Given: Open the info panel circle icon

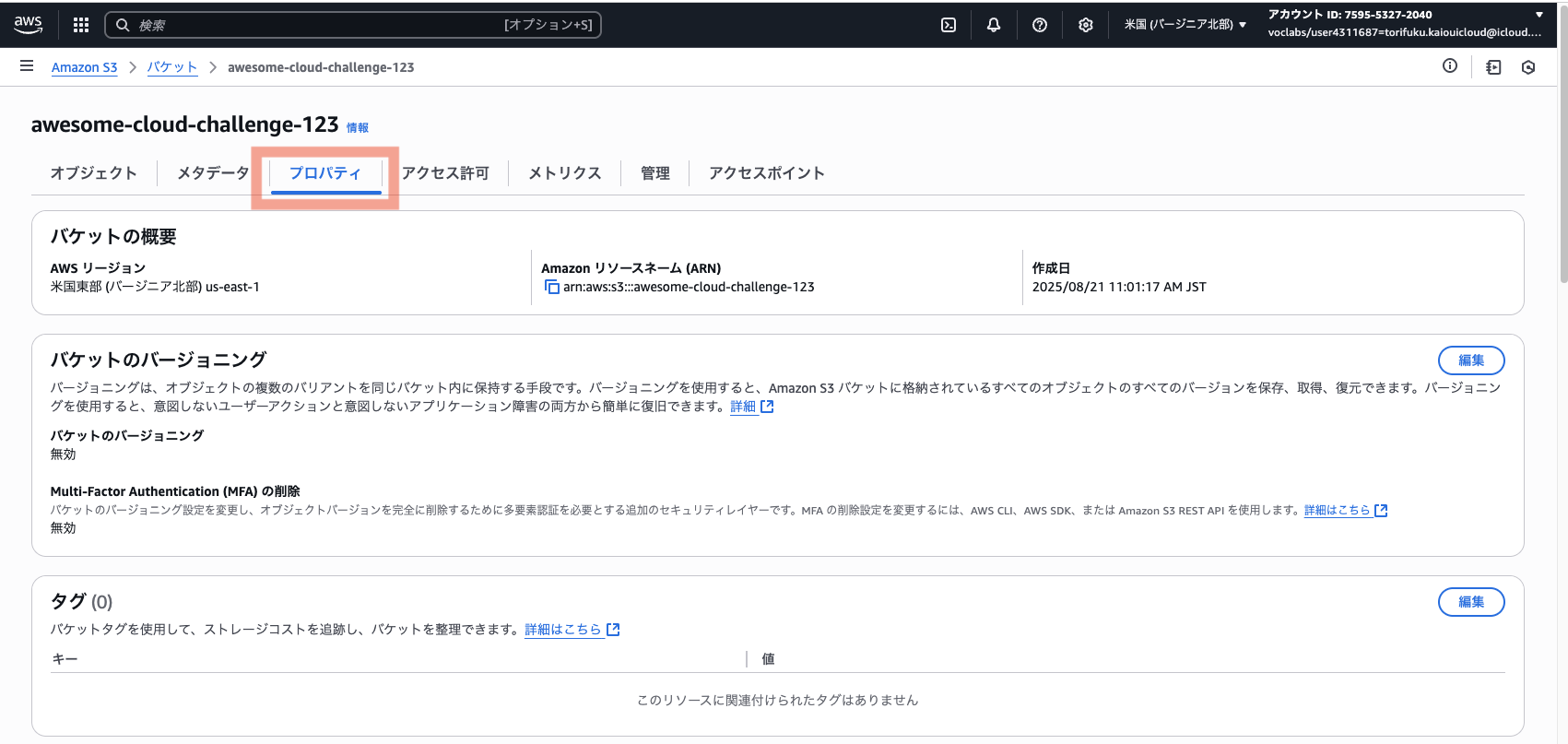Looking at the screenshot, I should [x=1450, y=65].
